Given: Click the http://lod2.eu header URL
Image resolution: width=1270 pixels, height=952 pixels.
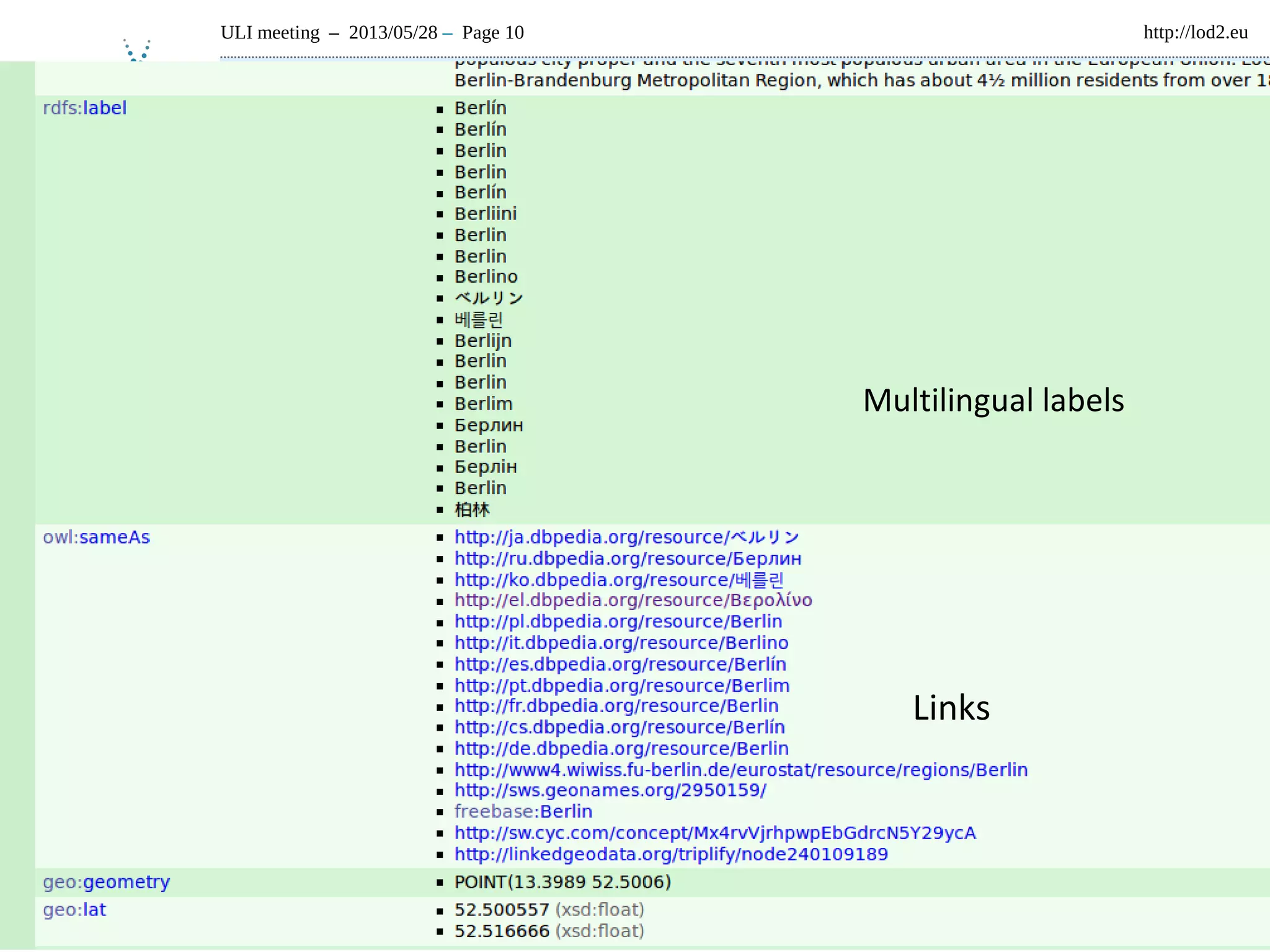Looking at the screenshot, I should [x=1196, y=32].
